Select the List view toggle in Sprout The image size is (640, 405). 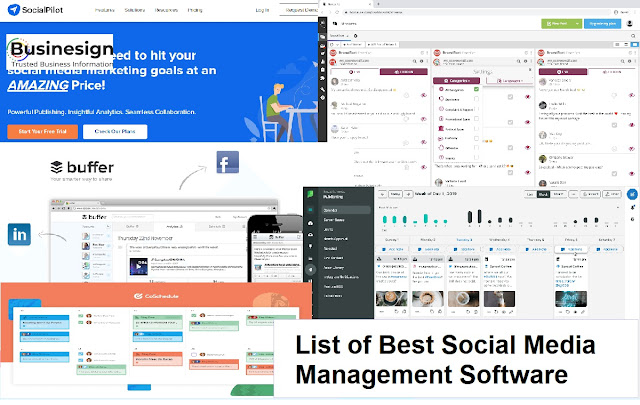coord(530,194)
